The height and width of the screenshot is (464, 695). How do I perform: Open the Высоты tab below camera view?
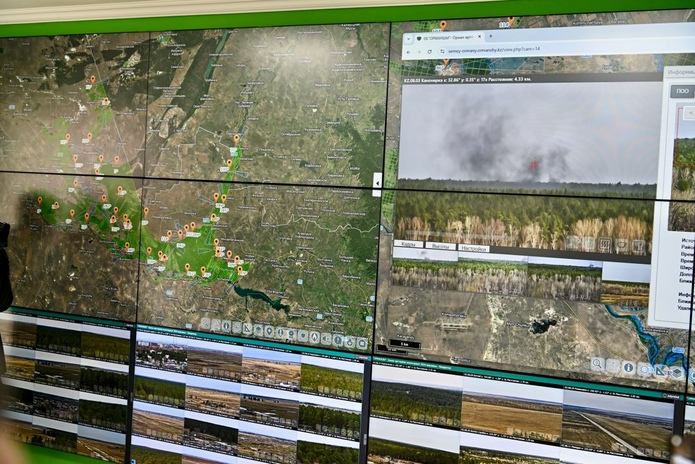point(439,245)
